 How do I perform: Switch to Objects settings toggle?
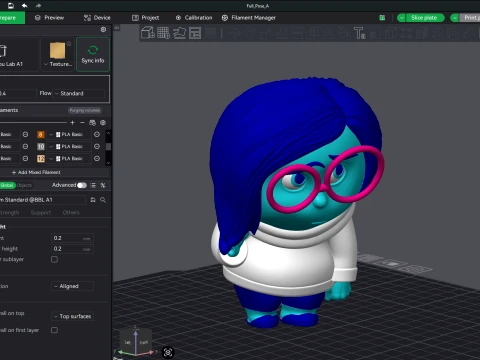click(24, 185)
